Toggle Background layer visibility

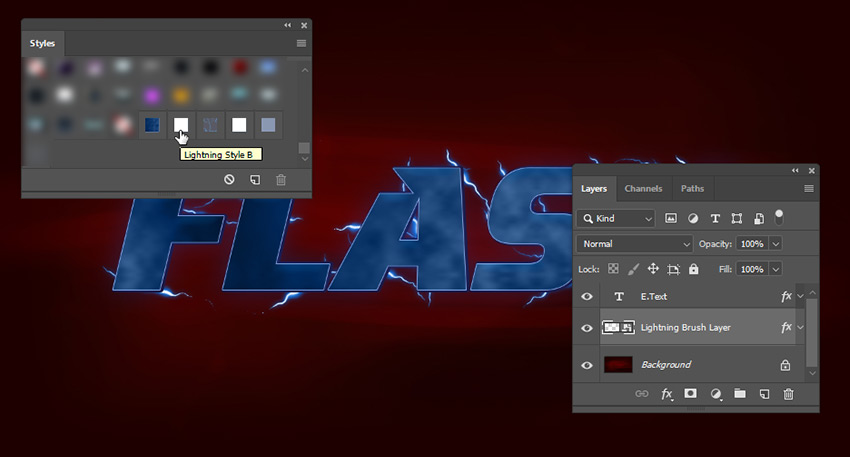coord(587,365)
